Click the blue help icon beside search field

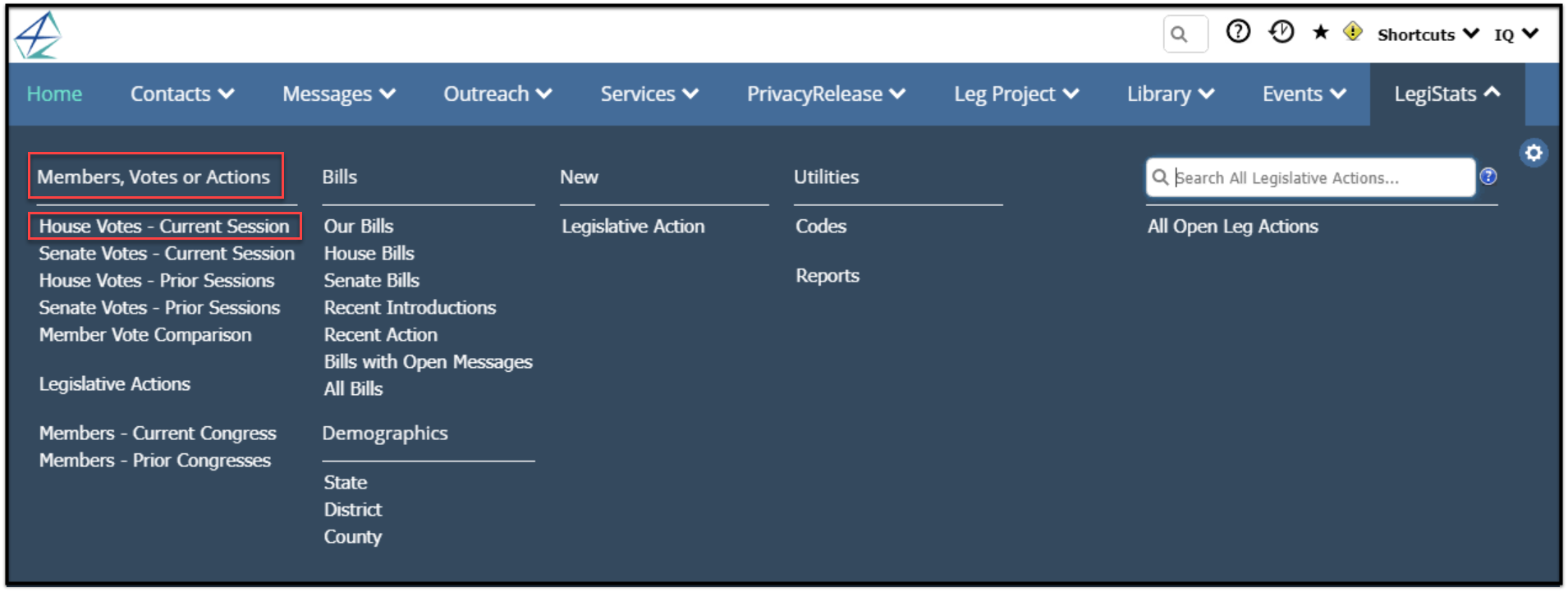[1488, 177]
